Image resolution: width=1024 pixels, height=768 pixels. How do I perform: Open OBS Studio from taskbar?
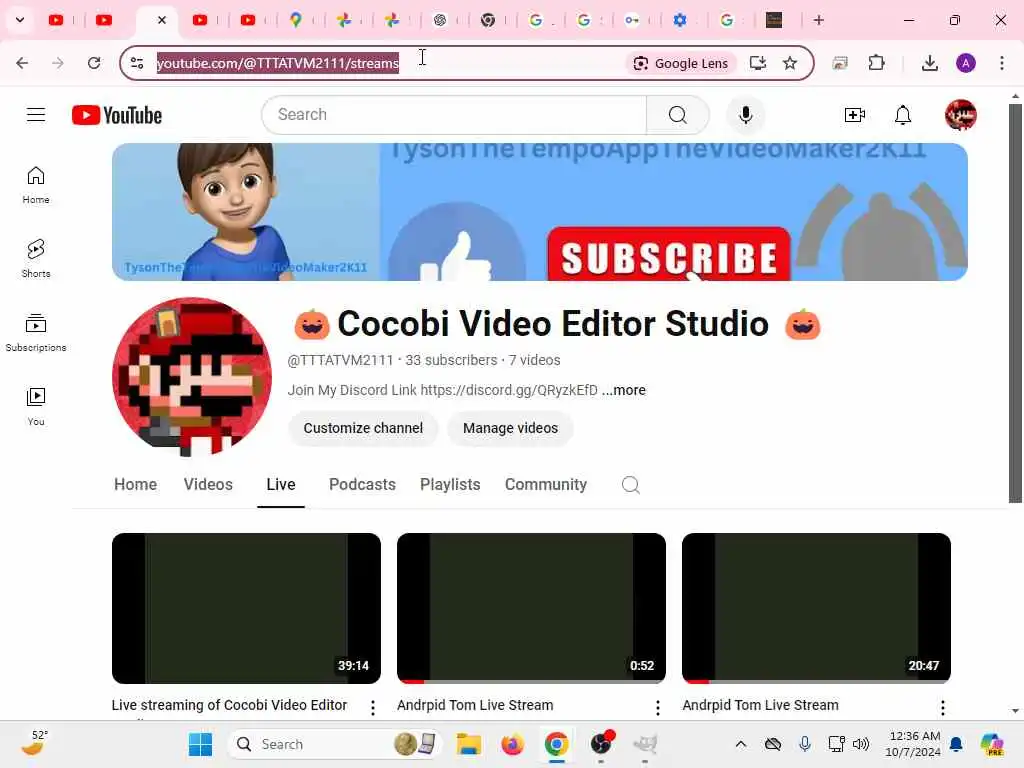click(601, 744)
